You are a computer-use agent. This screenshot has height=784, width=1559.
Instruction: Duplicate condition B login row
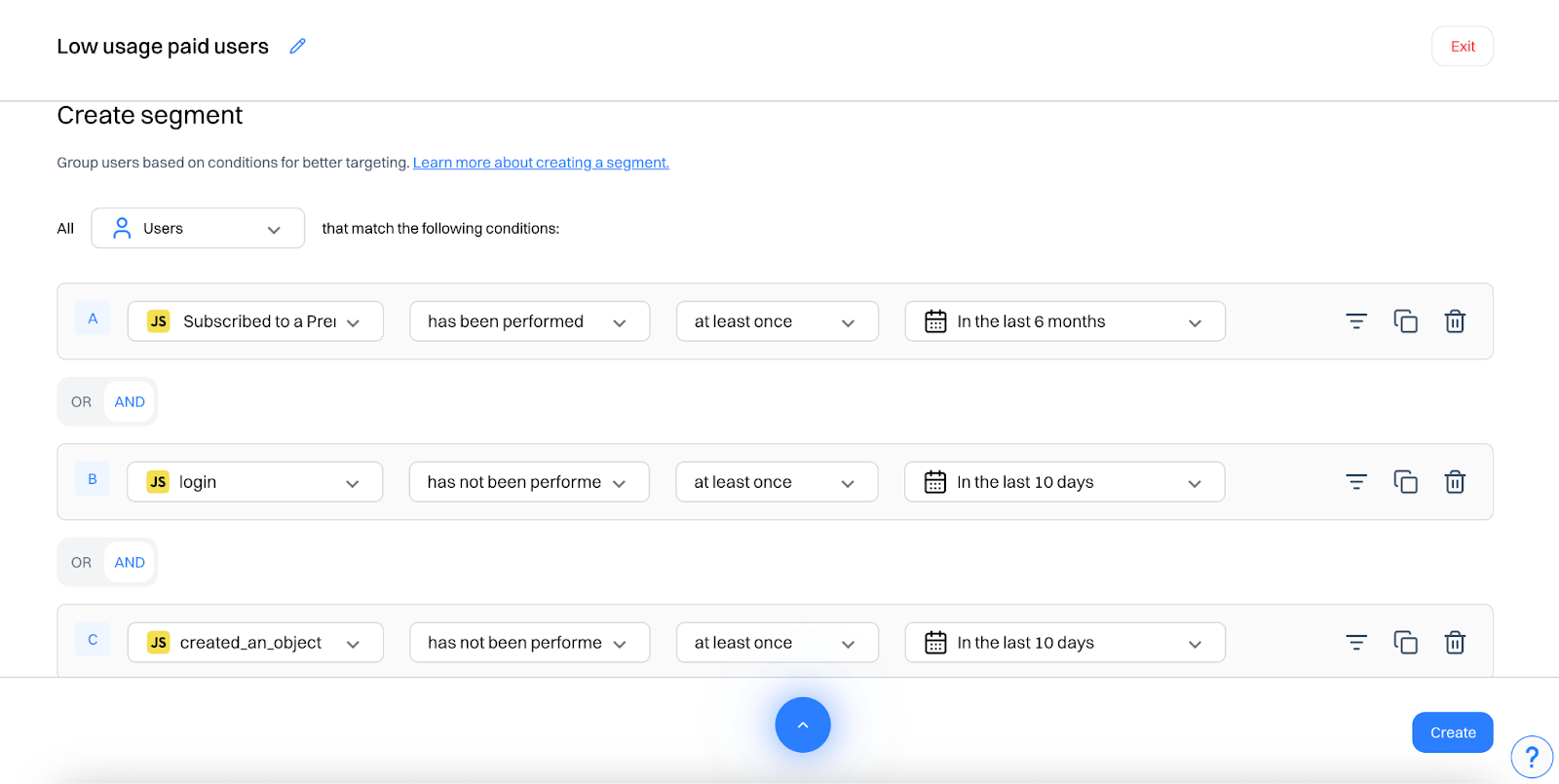point(1406,482)
